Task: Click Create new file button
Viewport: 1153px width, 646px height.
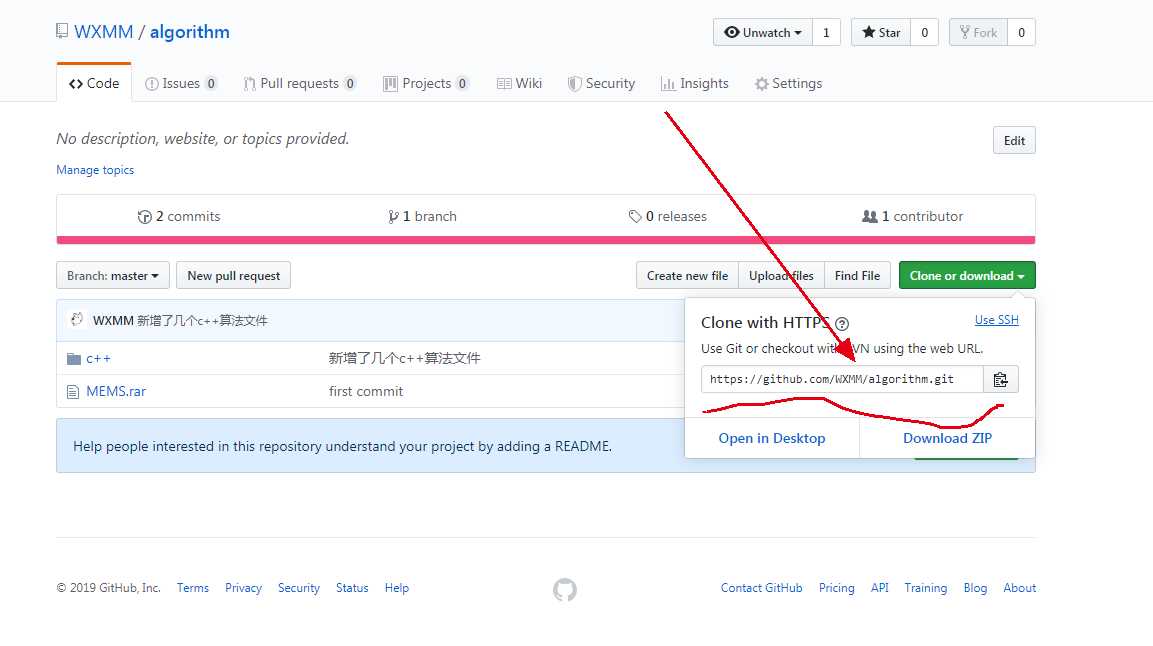Action: point(688,276)
